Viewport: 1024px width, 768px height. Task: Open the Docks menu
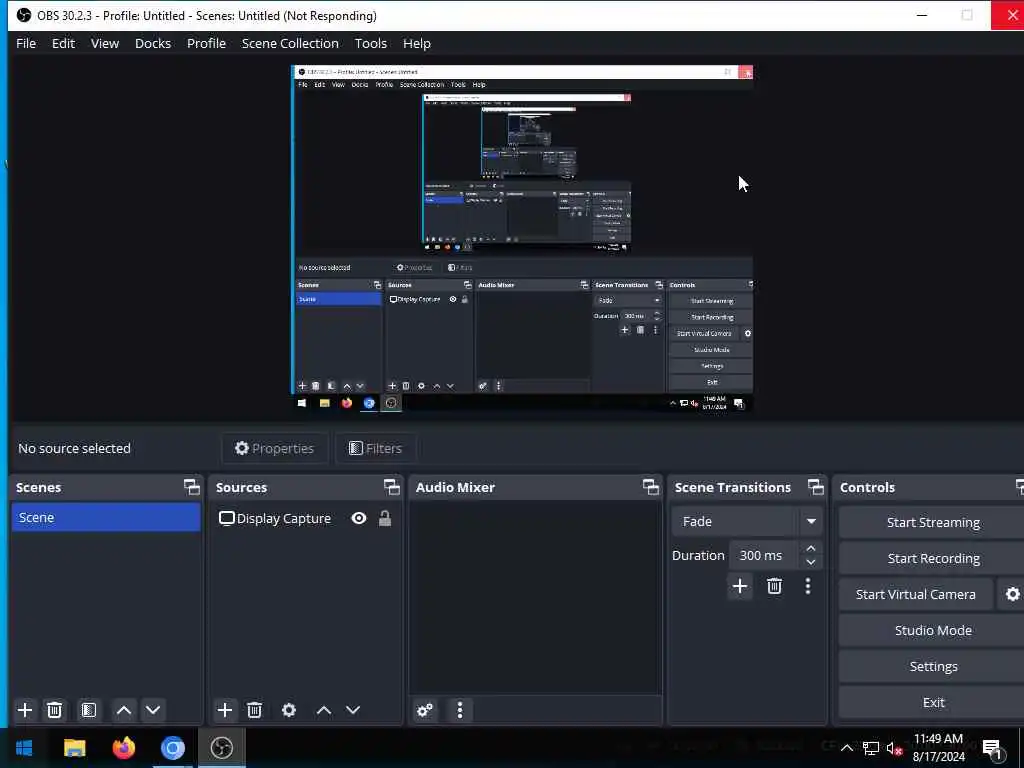pyautogui.click(x=153, y=43)
